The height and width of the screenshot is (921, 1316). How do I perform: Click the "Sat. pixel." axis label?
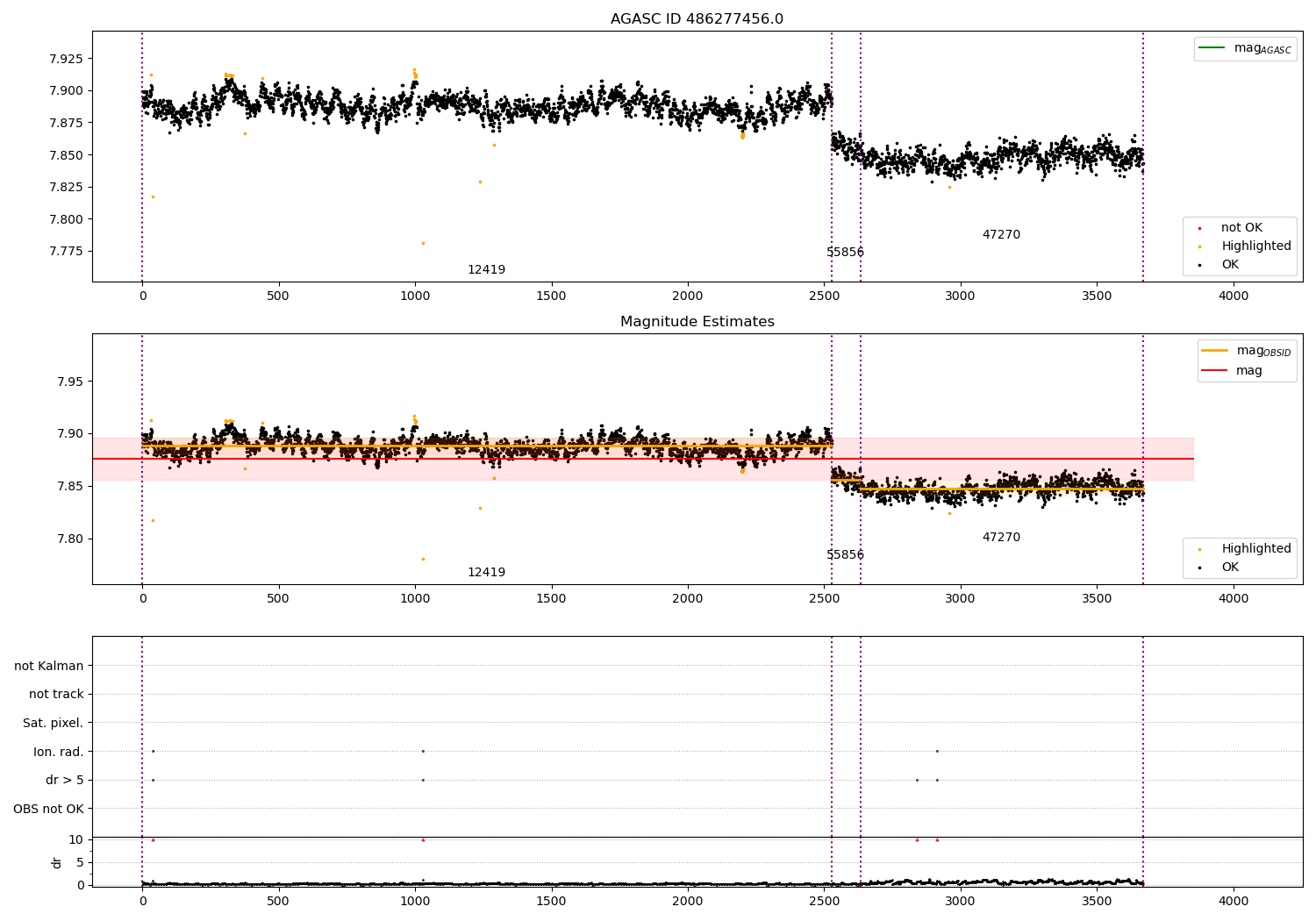[x=54, y=723]
